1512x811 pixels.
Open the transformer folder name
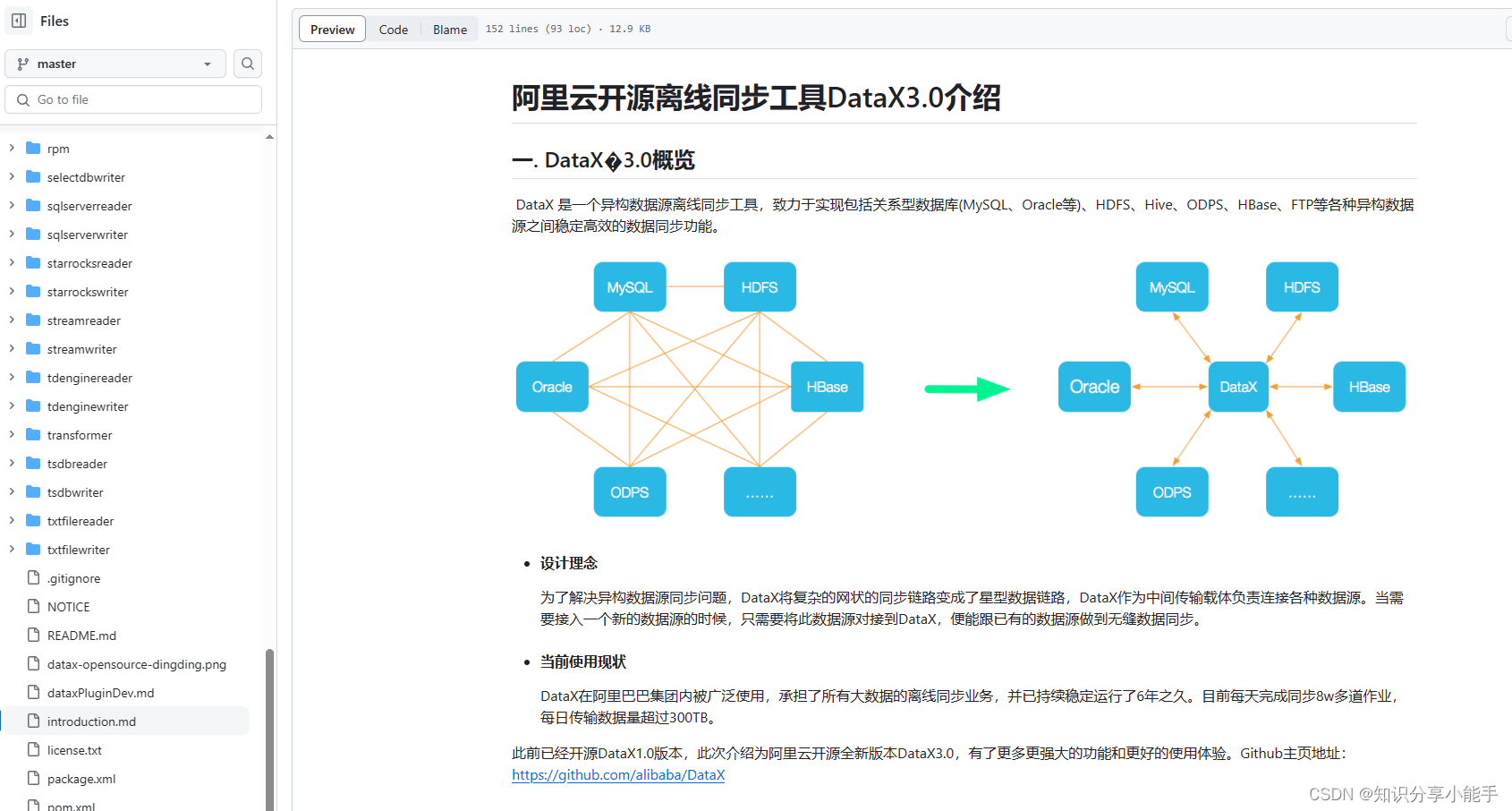pos(80,435)
